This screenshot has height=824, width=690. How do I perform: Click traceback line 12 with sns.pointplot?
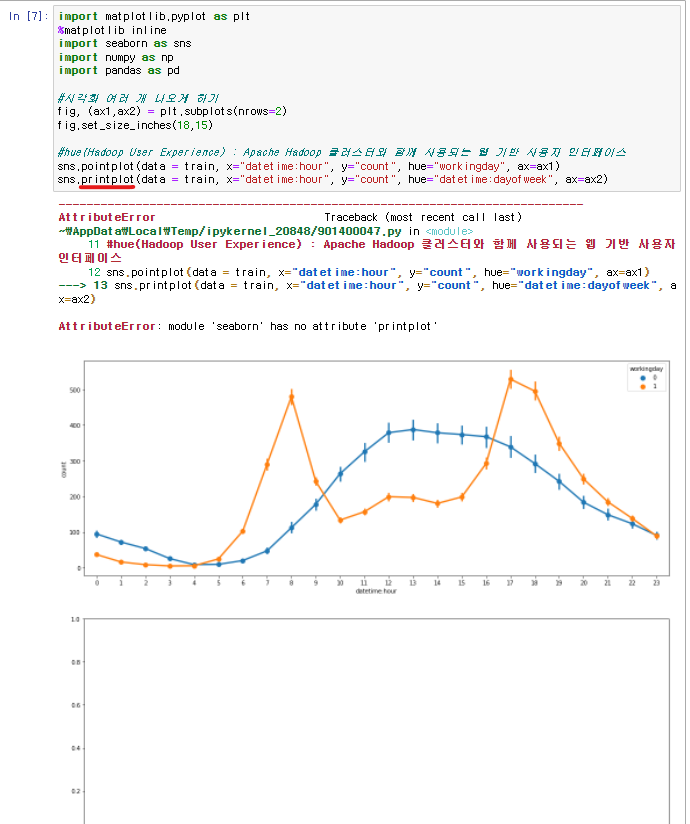pos(369,272)
